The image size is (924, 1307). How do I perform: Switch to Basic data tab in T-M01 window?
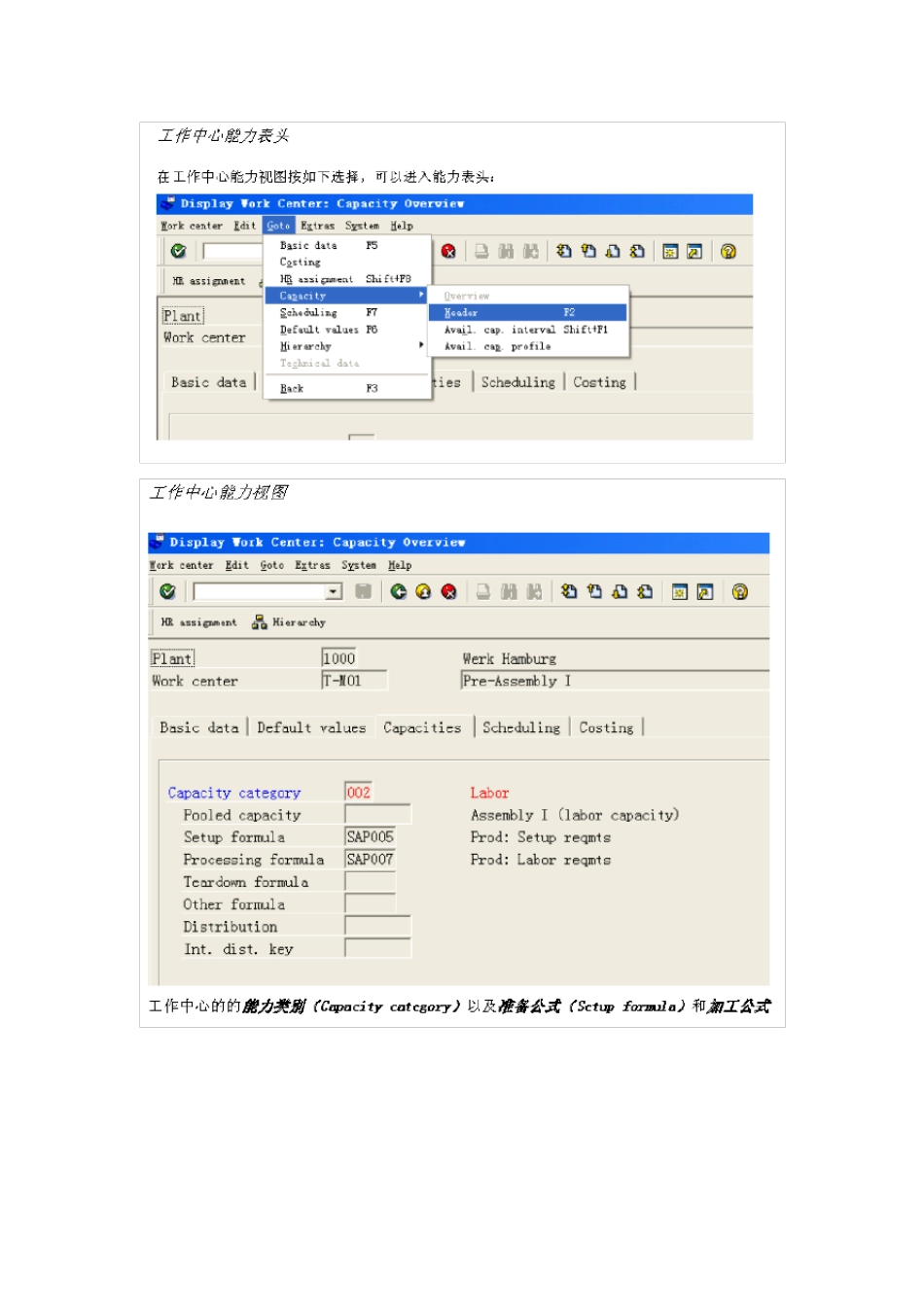(199, 727)
